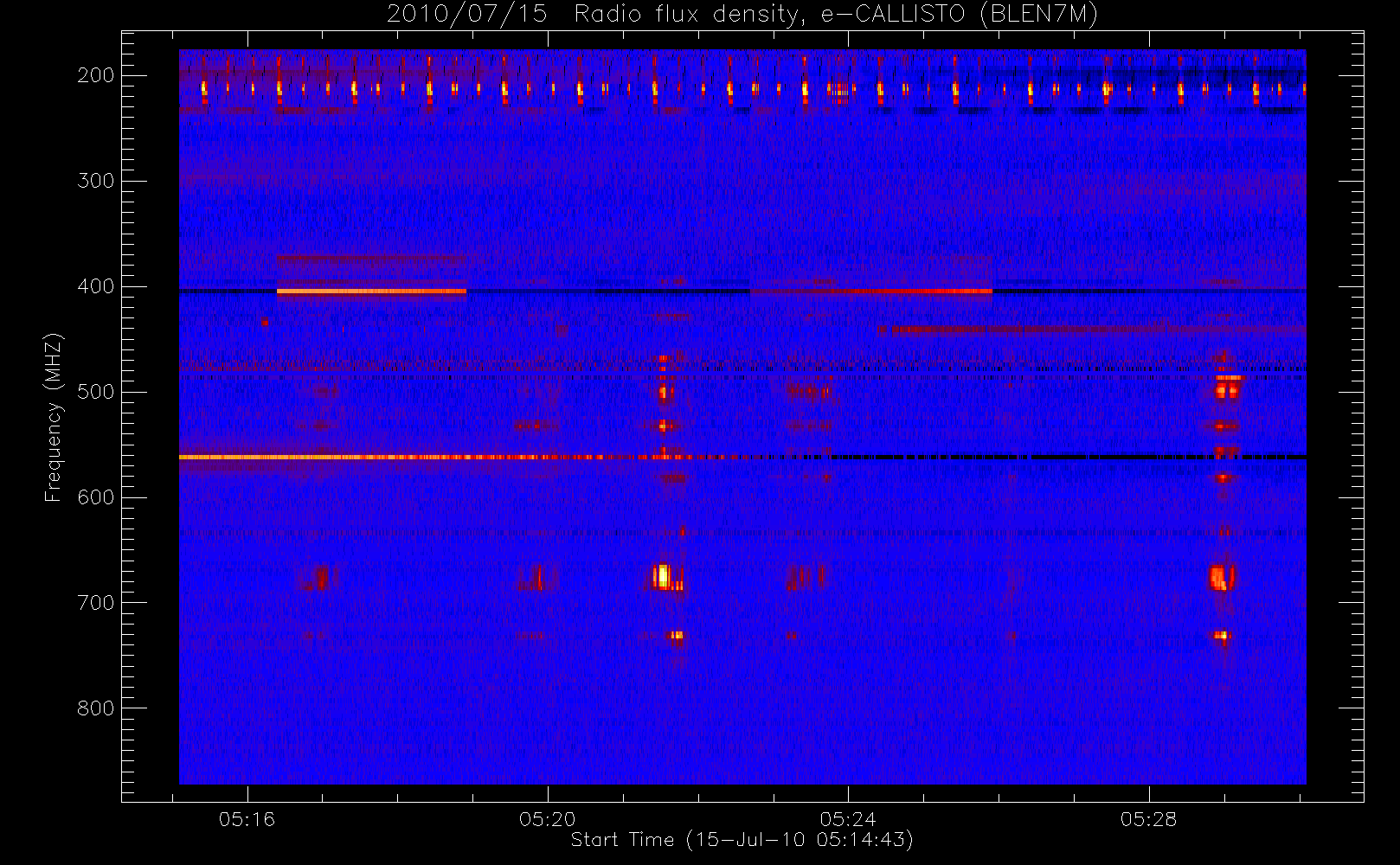
Task: Click the 05:24 time tick label
Action: tap(848, 819)
